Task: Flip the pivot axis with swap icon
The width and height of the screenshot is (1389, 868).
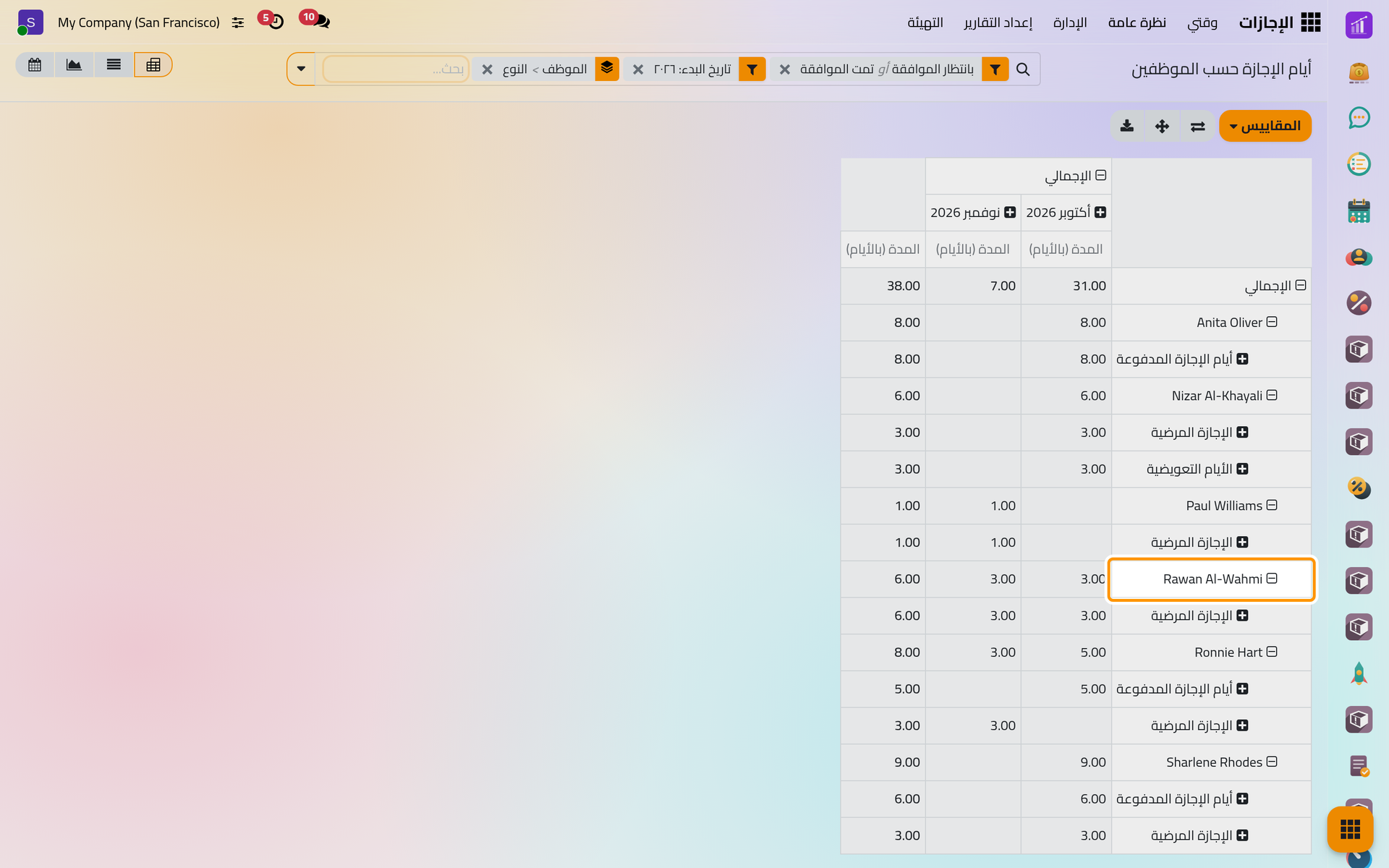Action: (x=1197, y=126)
